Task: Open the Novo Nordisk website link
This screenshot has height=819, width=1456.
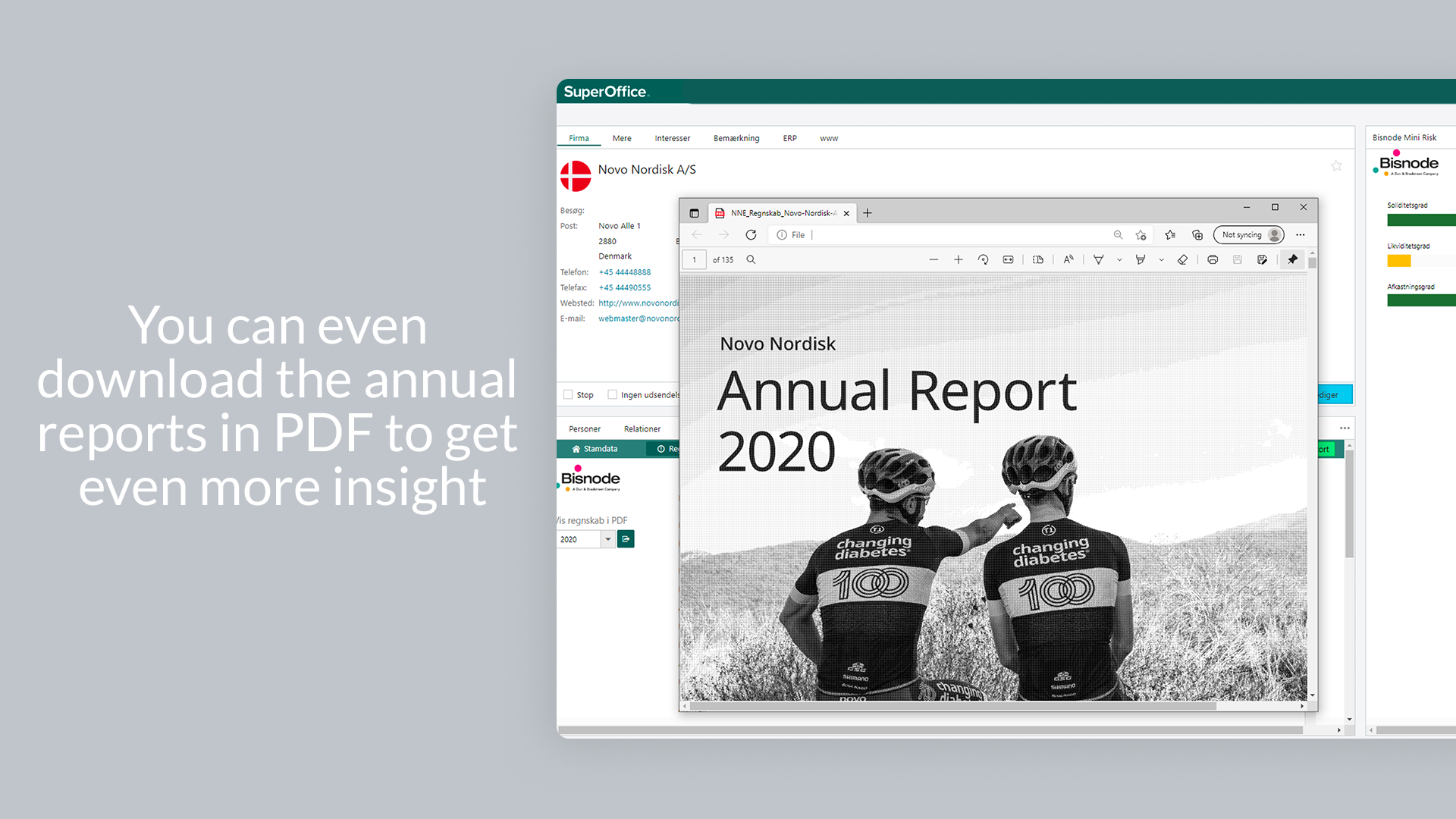Action: (x=638, y=303)
